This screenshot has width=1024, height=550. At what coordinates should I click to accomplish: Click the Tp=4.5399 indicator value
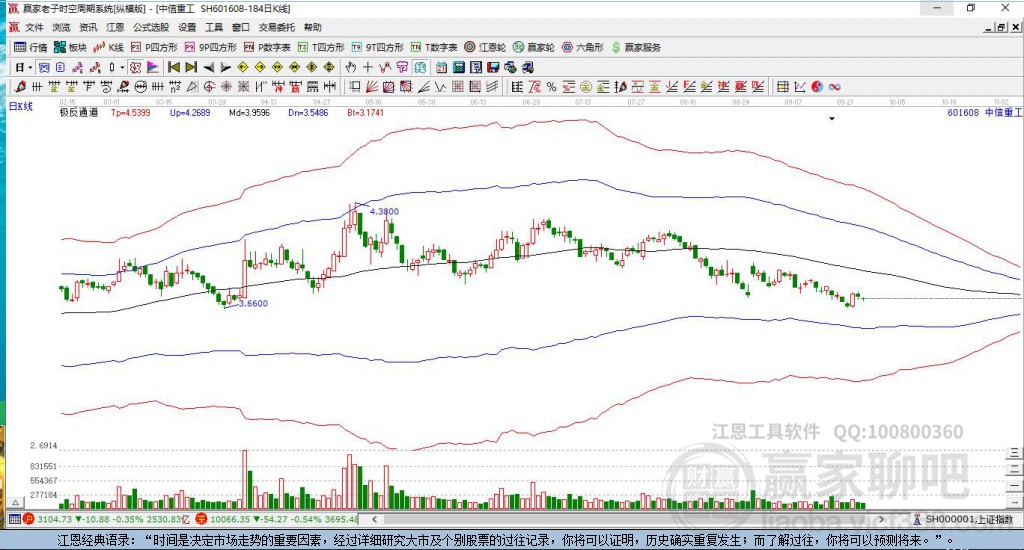pyautogui.click(x=131, y=112)
